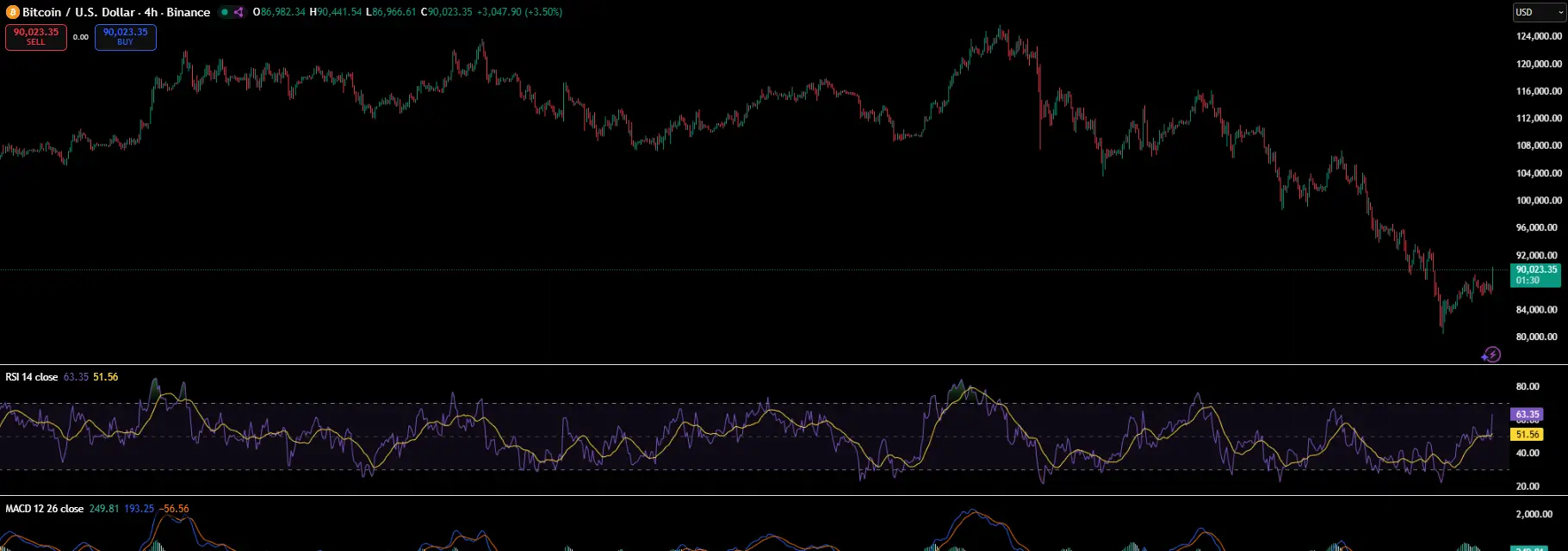The image size is (1568, 551).
Task: Click the red SELL 90,023.35 button
Action: (36, 37)
